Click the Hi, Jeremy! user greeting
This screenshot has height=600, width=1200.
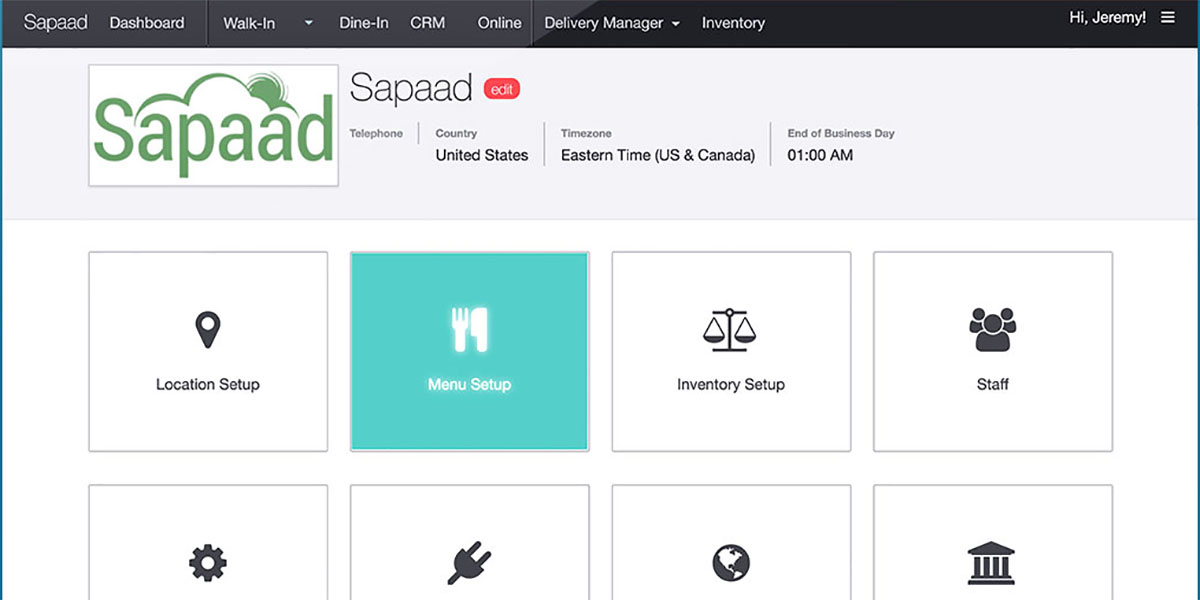(1107, 18)
